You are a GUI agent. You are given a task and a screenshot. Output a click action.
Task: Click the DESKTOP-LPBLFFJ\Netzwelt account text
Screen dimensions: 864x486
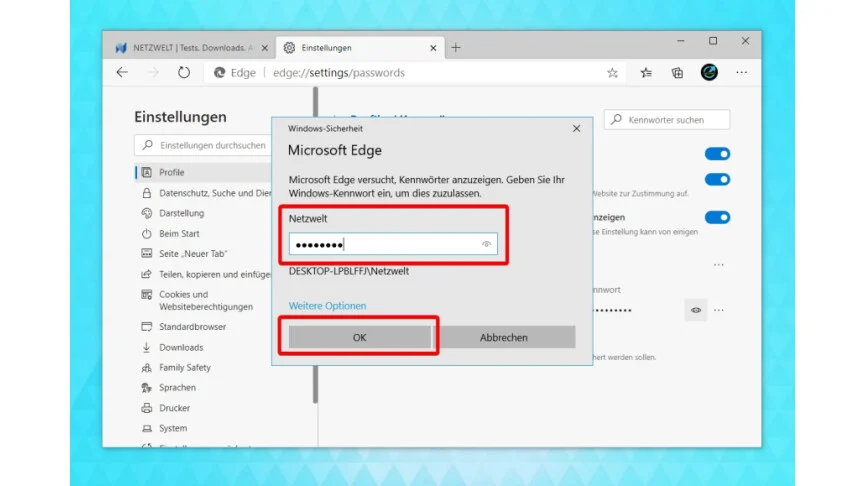pos(349,271)
